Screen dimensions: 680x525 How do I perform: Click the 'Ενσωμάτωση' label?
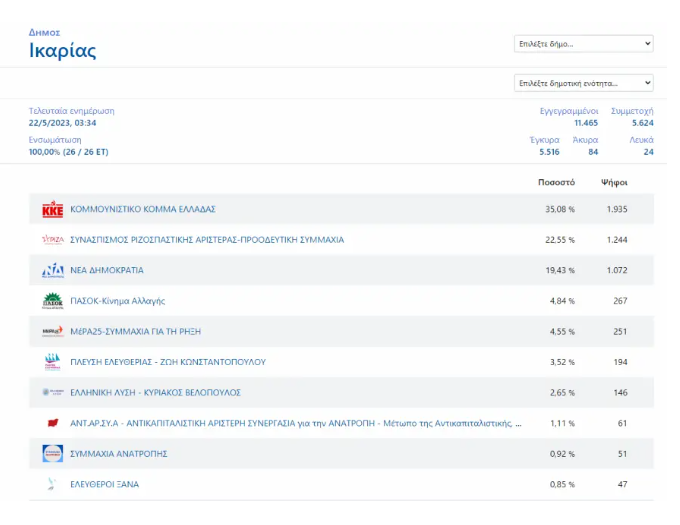55,140
